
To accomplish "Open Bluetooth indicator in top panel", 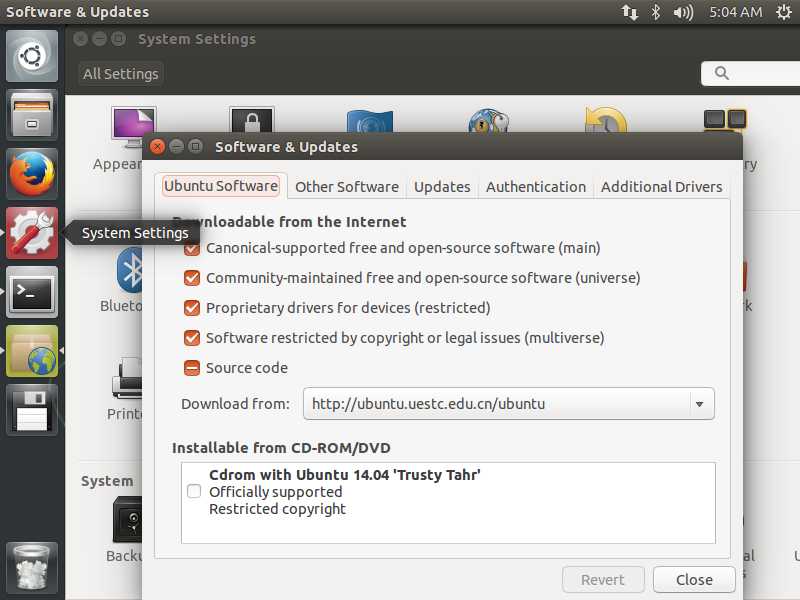I will [x=656, y=12].
